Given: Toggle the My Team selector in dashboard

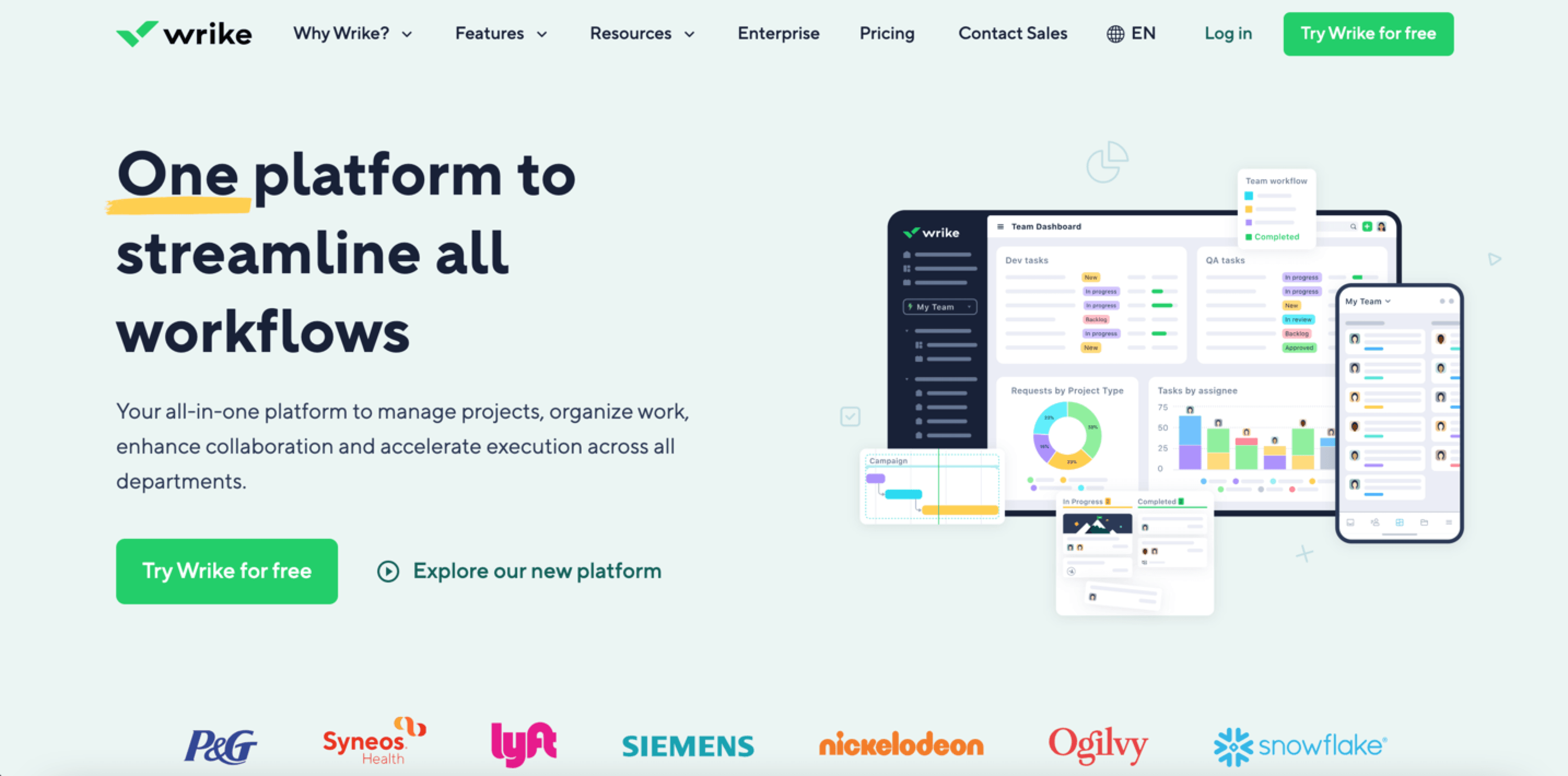Looking at the screenshot, I should [939, 307].
